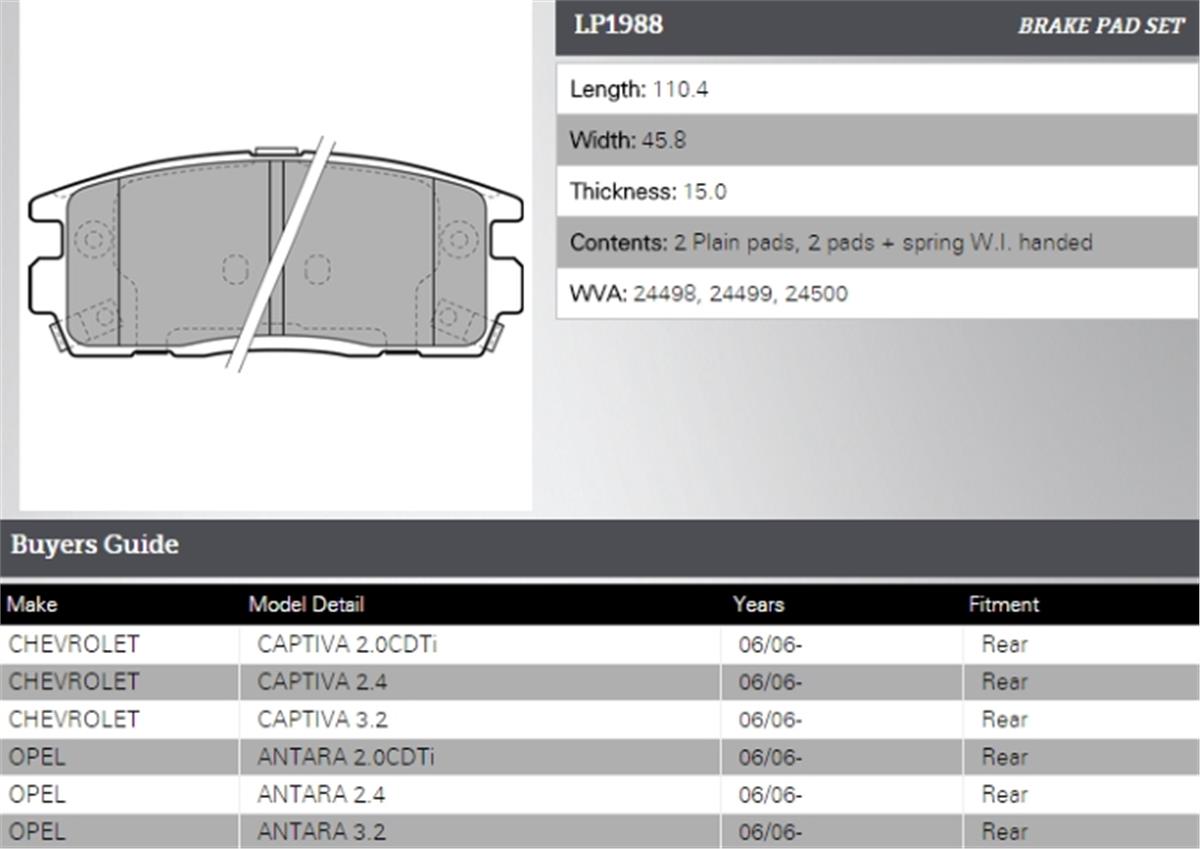The width and height of the screenshot is (1200, 849).
Task: Click the Fitment column header
Action: coord(1003,604)
